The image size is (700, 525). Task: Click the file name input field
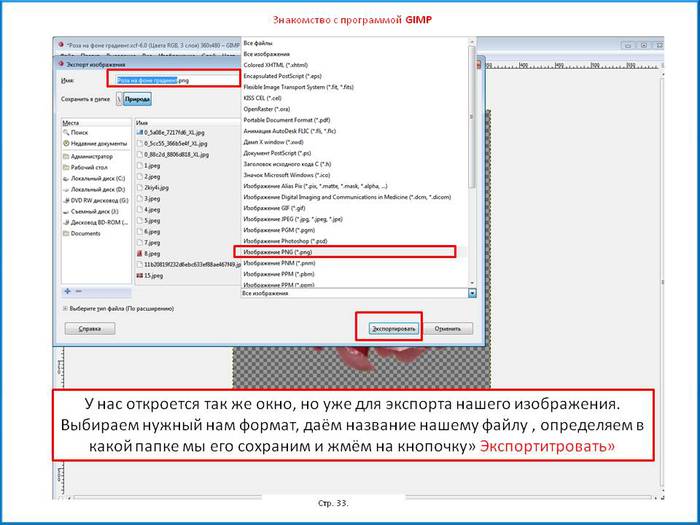(x=178, y=80)
